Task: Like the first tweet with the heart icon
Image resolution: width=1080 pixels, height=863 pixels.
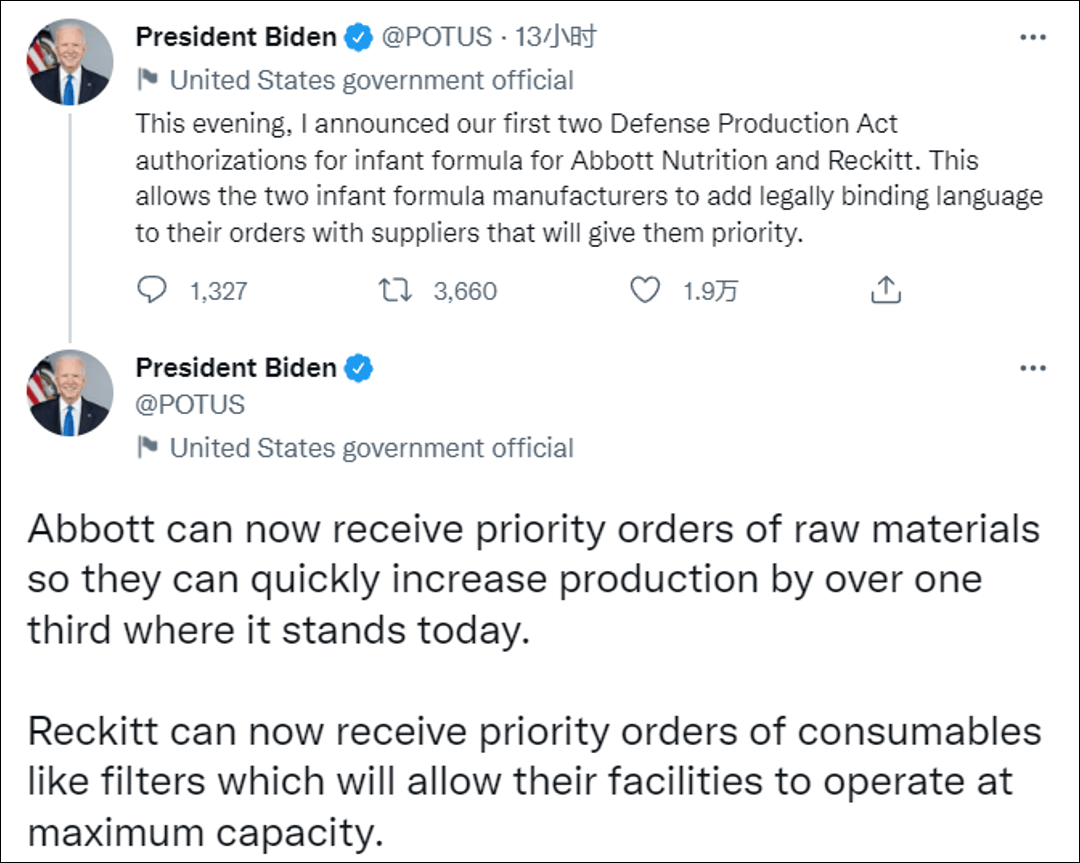Action: (x=646, y=290)
